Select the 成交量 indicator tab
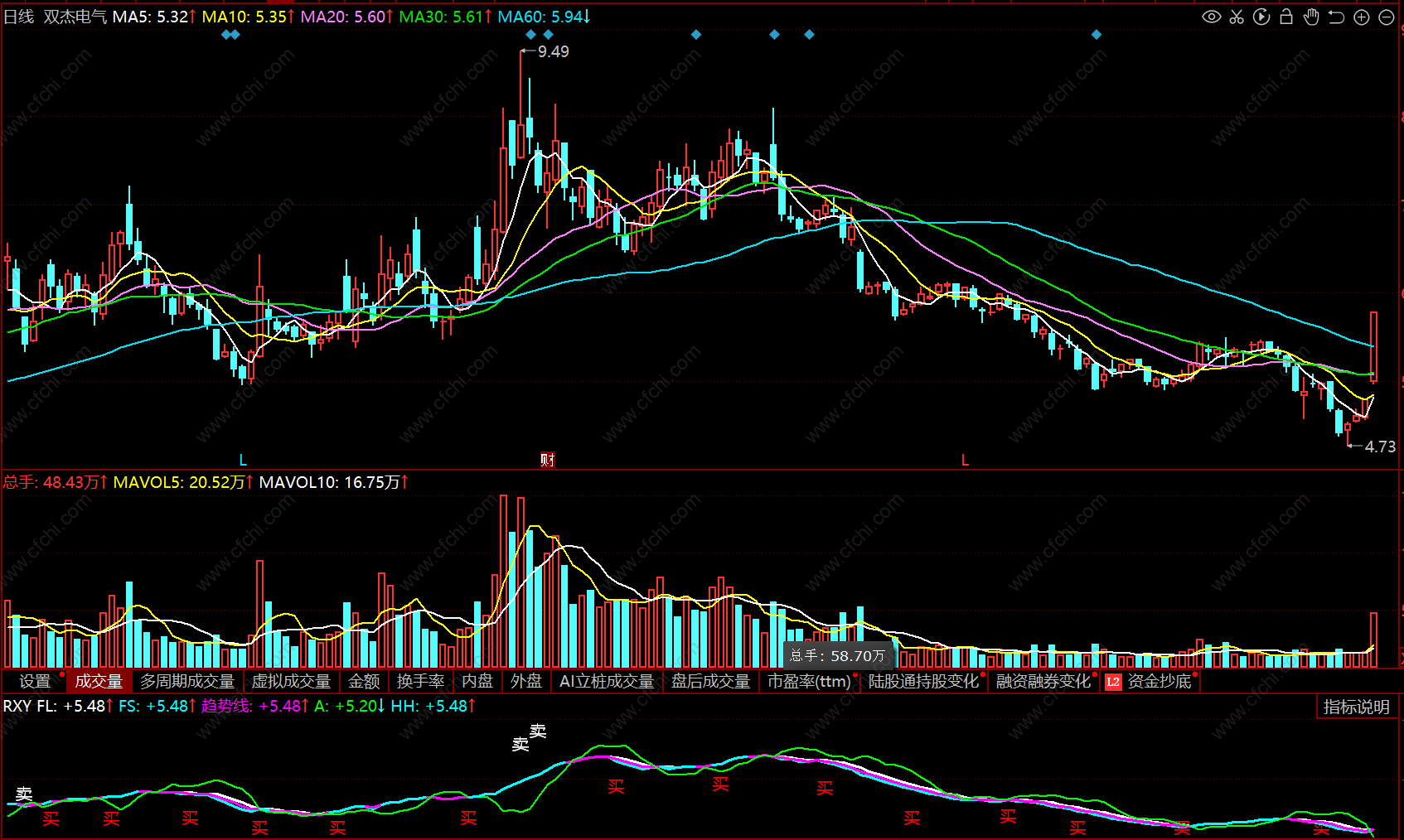The height and width of the screenshot is (840, 1404). click(99, 681)
